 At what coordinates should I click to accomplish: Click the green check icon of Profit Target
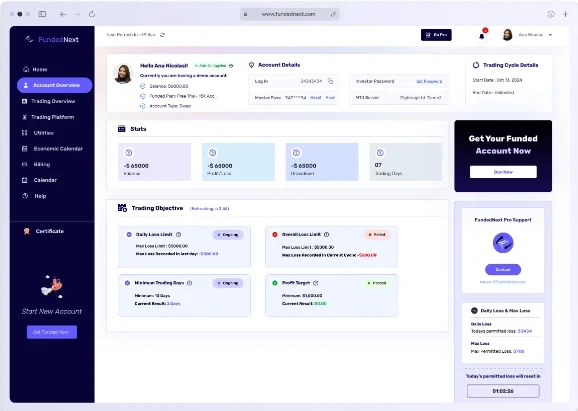[x=275, y=283]
